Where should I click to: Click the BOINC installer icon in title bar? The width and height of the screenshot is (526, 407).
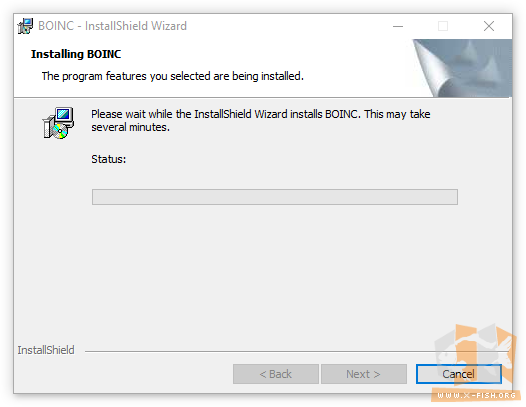pyautogui.click(x=25, y=26)
